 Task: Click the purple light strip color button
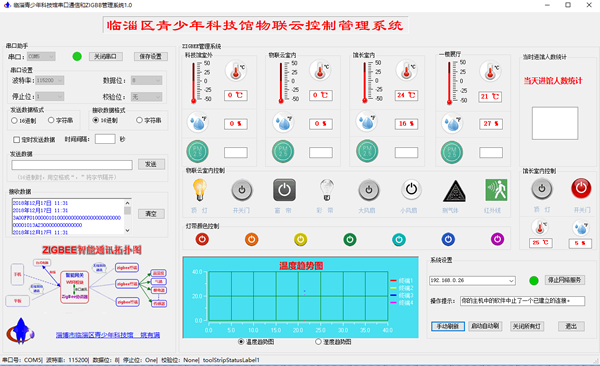coord(497,240)
